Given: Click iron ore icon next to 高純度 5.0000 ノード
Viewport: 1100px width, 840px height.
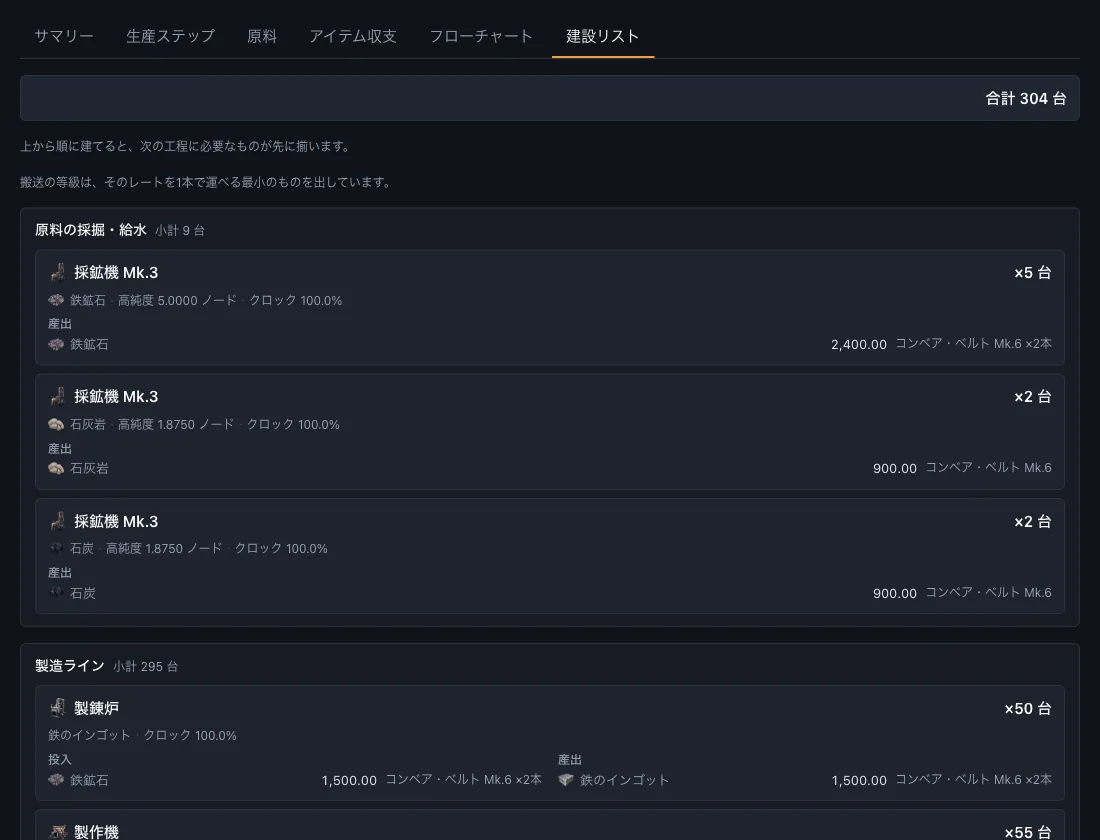Looking at the screenshot, I should coord(56,300).
